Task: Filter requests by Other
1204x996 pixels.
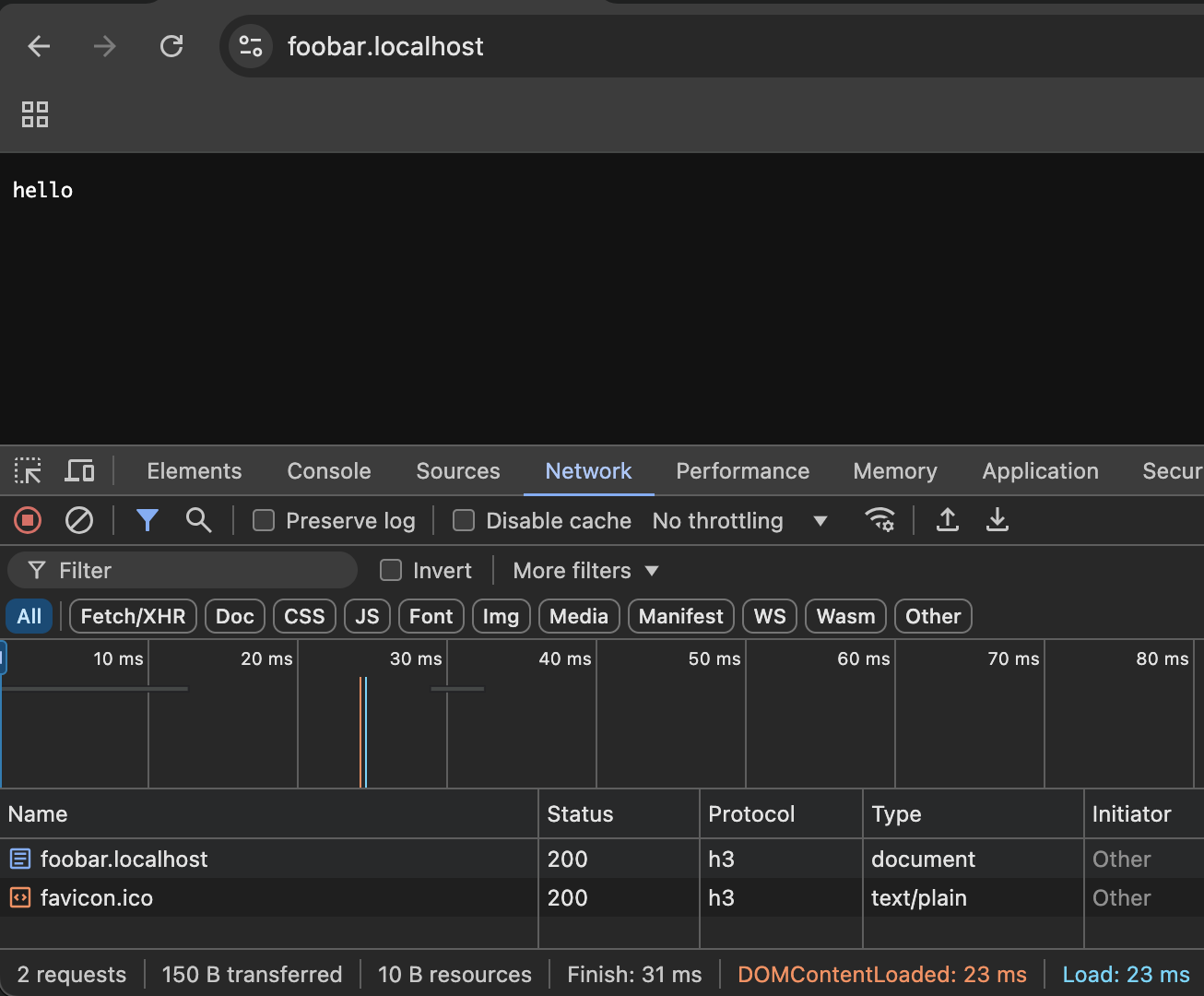Action: click(x=933, y=616)
